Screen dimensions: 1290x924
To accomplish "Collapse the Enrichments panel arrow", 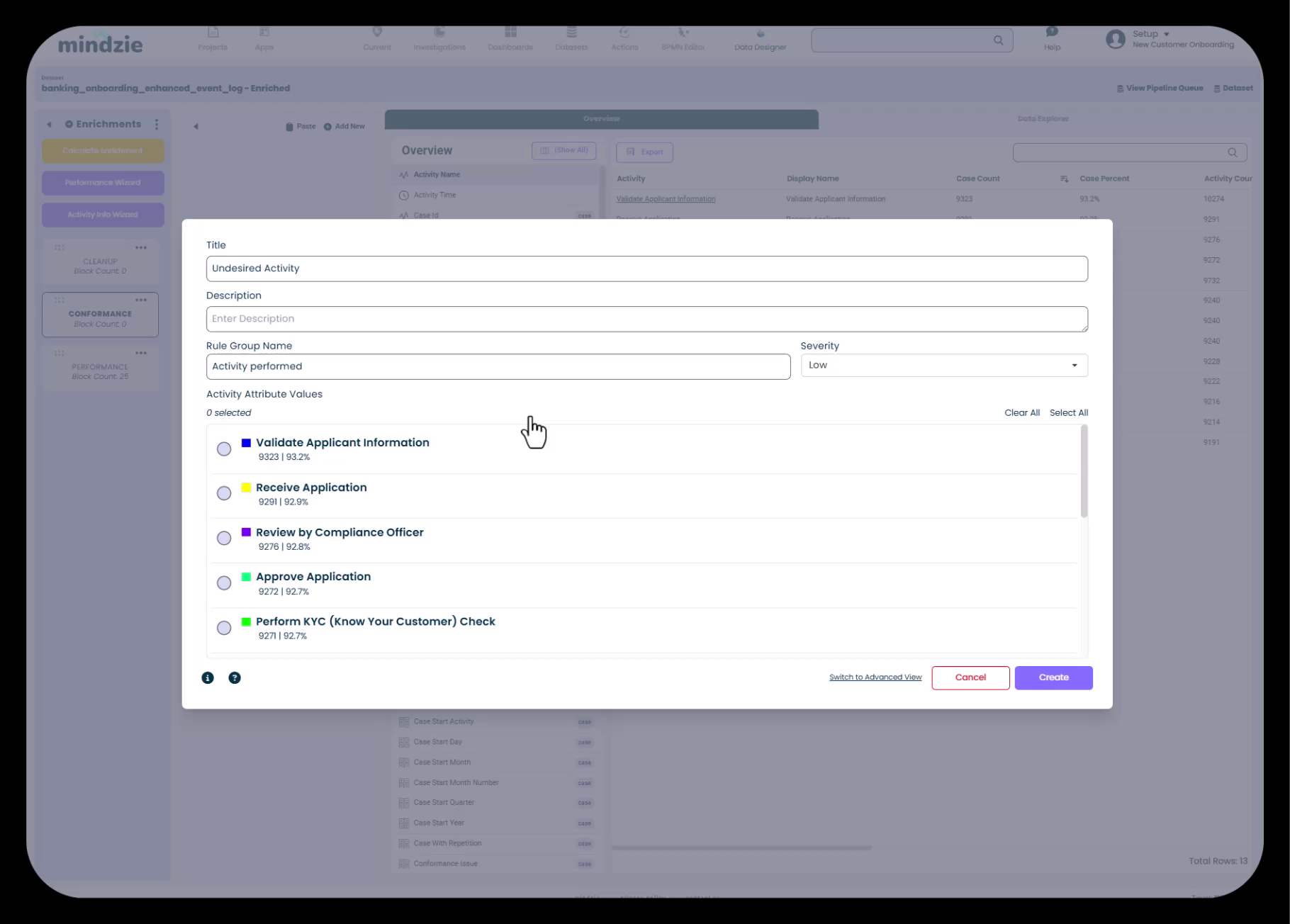I will [50, 125].
